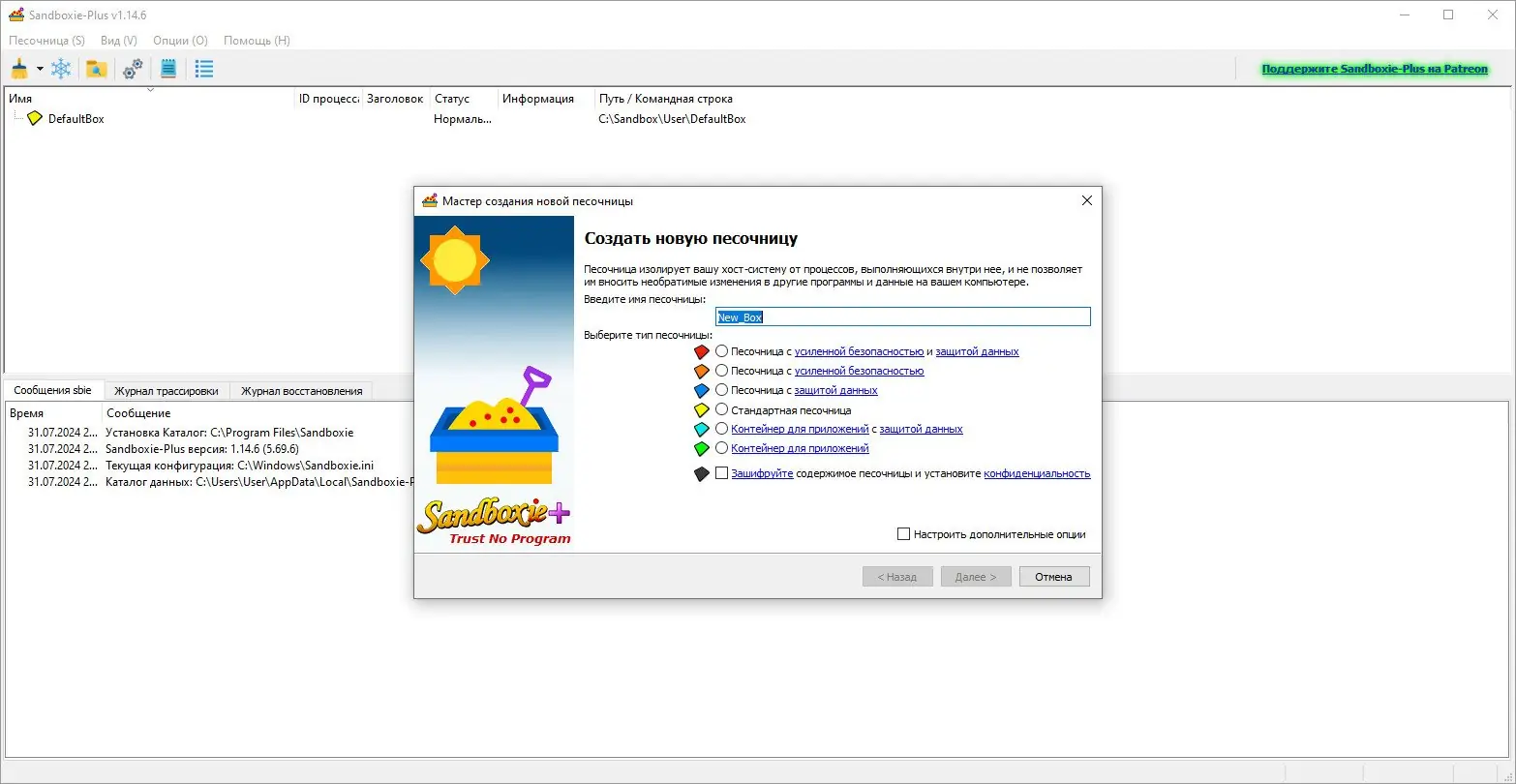Open the усиленной безопасностью link on the orange box row

(859, 371)
